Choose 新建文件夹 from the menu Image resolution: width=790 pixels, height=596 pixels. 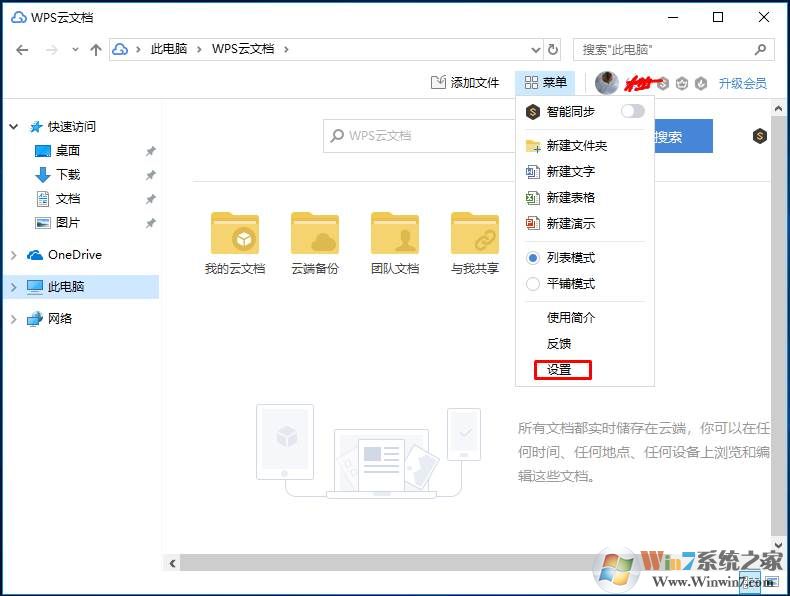[x=576, y=146]
